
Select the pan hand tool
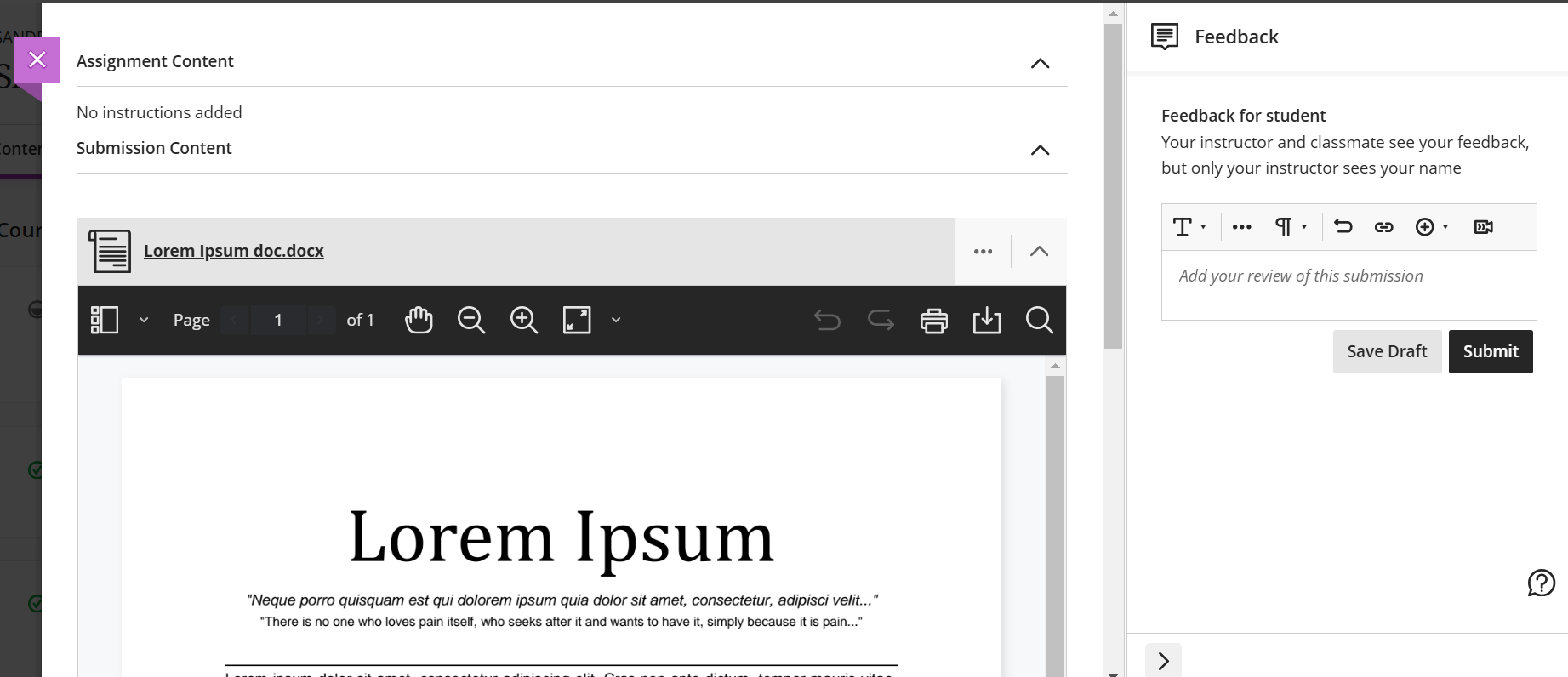click(419, 320)
